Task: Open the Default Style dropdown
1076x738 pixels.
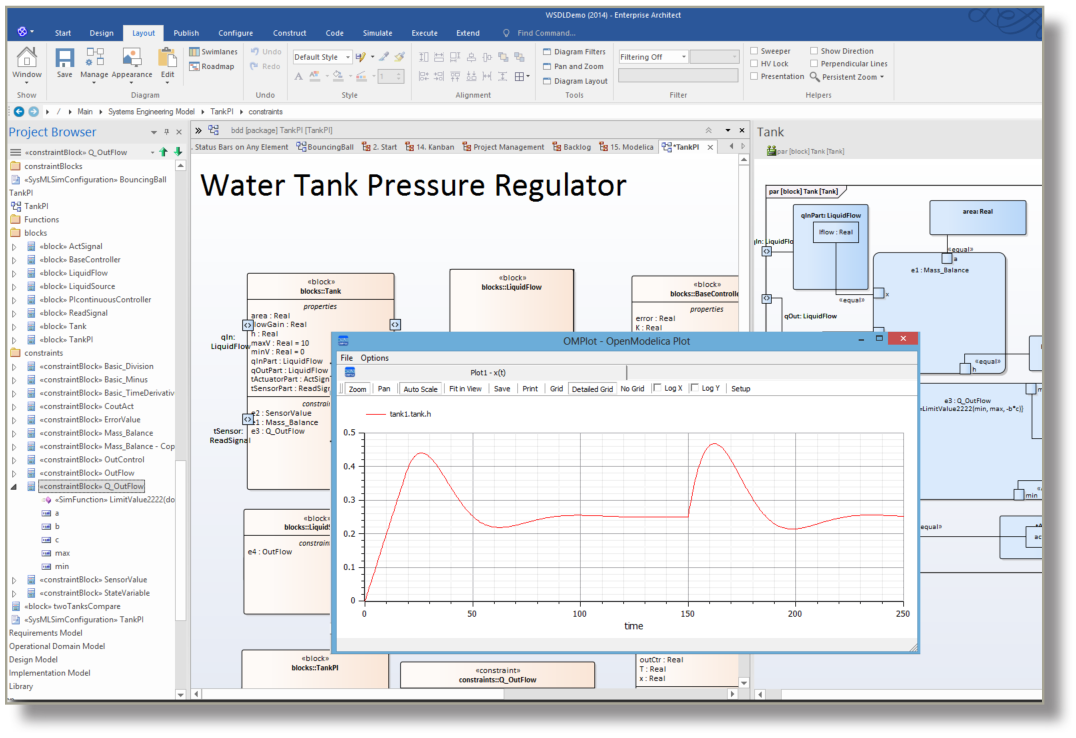Action: point(322,57)
